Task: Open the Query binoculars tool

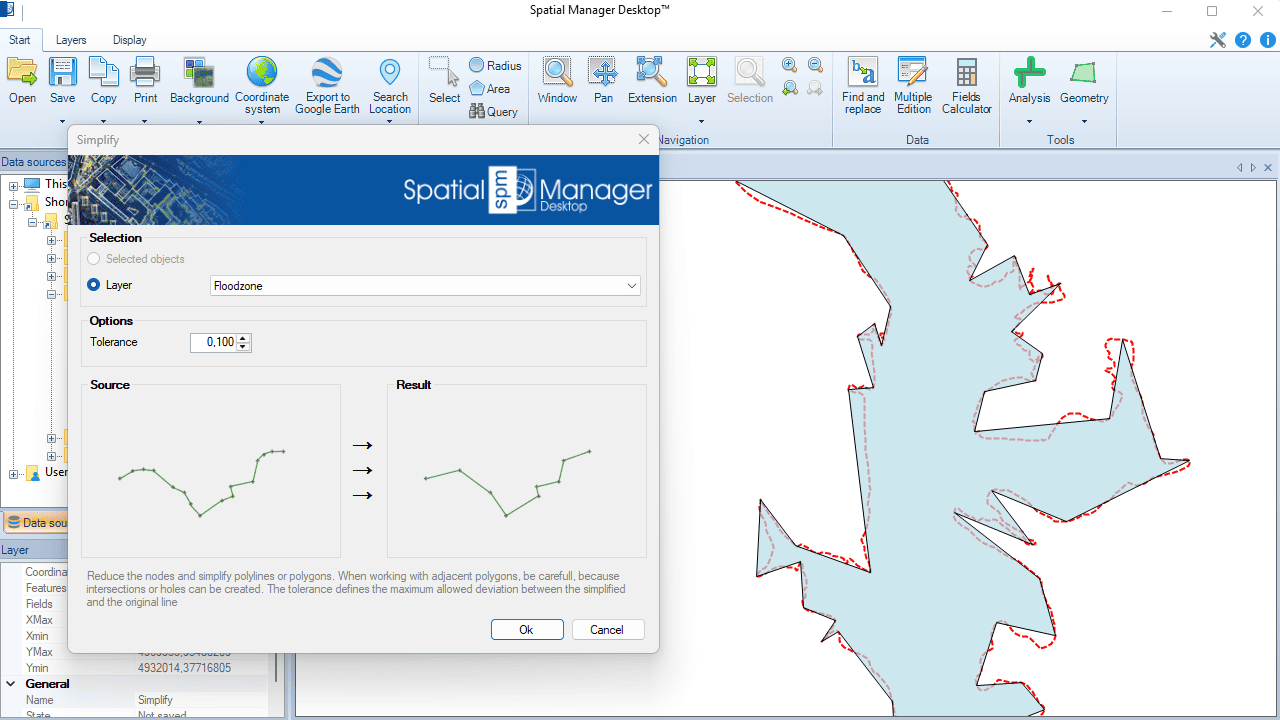Action: click(494, 111)
